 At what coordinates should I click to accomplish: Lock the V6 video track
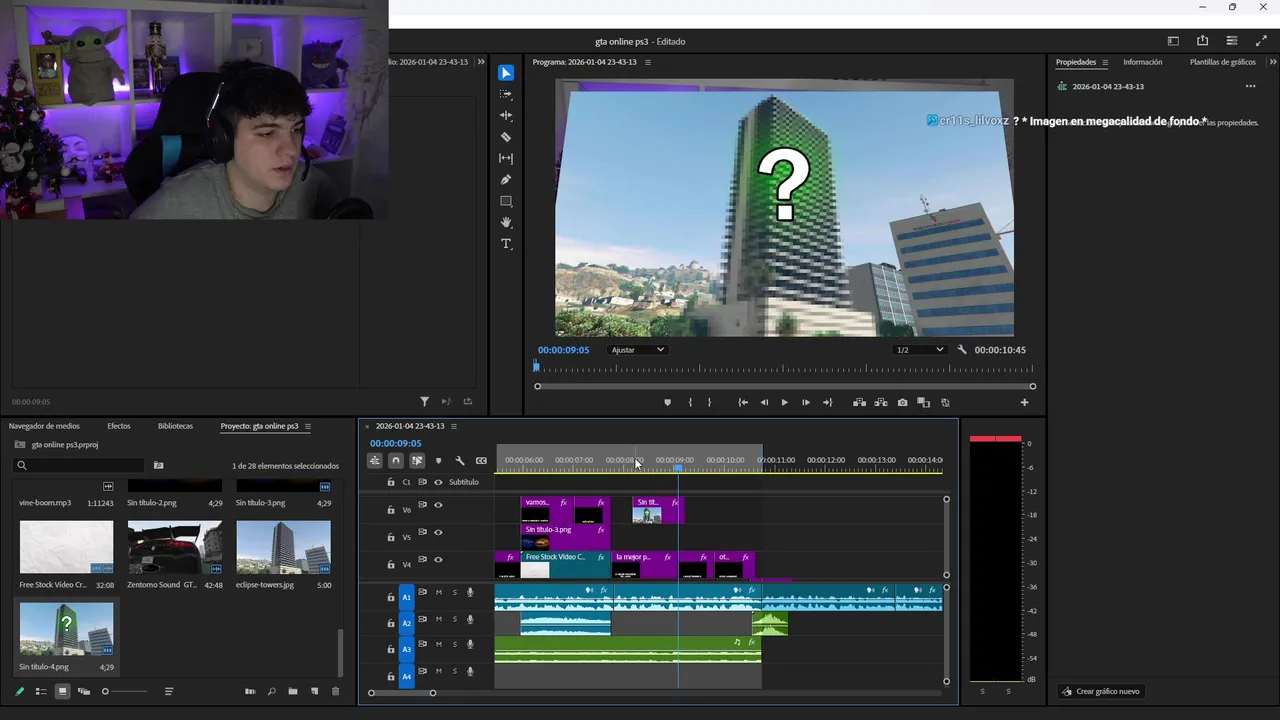pyautogui.click(x=391, y=510)
